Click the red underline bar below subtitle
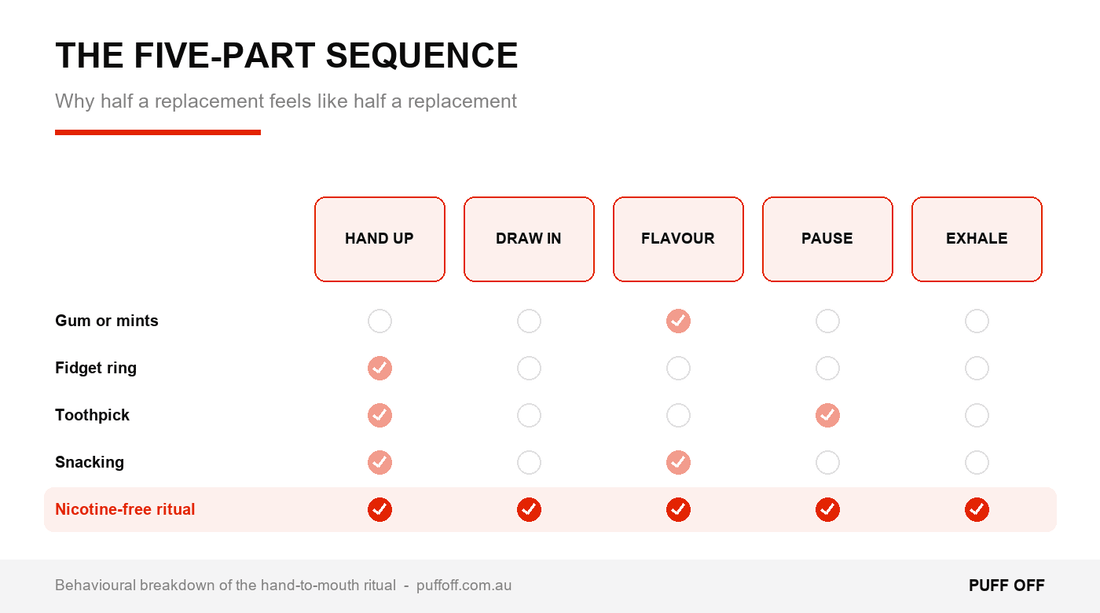 pos(158,132)
